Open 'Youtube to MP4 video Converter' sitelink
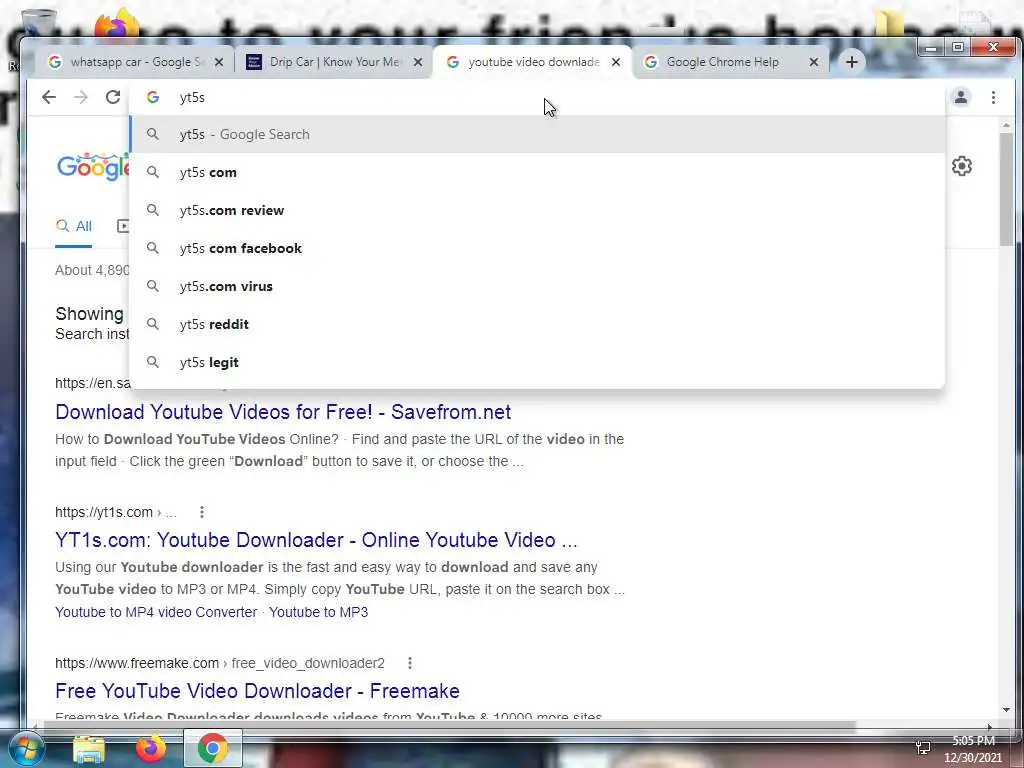Viewport: 1024px width, 768px height. (x=156, y=612)
